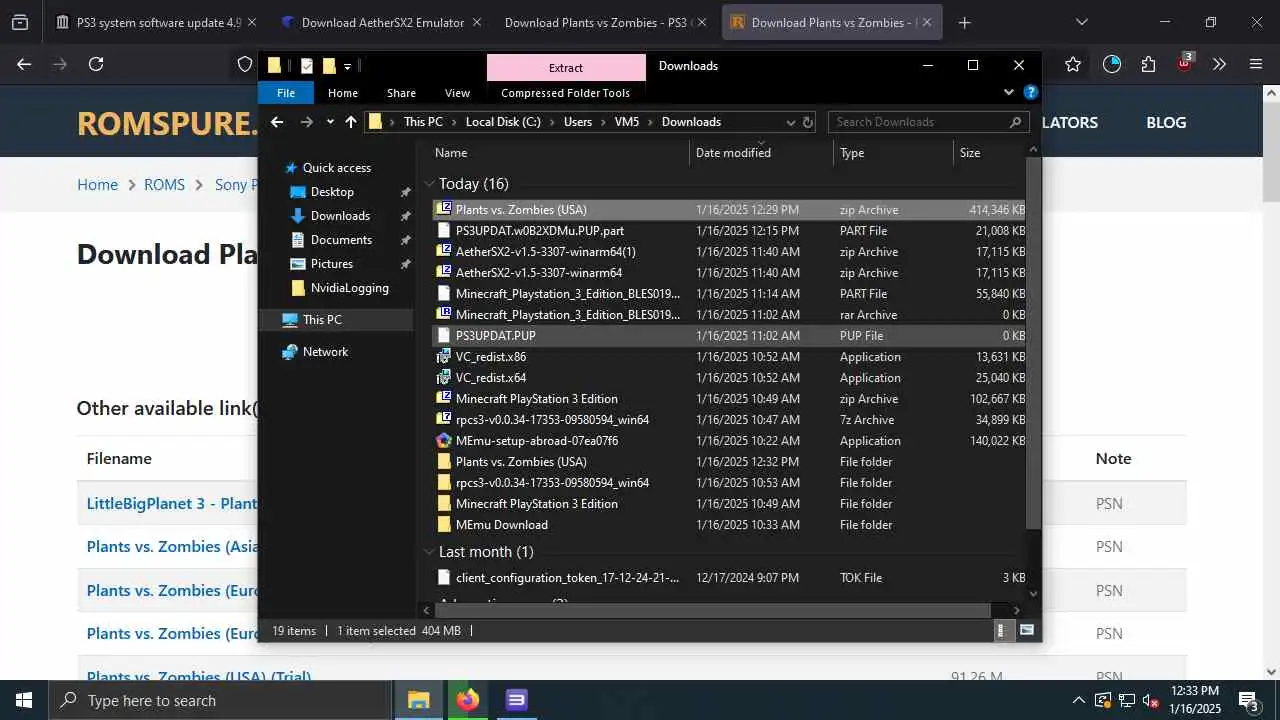Open a new browser tab
The width and height of the screenshot is (1280, 720).
(964, 22)
